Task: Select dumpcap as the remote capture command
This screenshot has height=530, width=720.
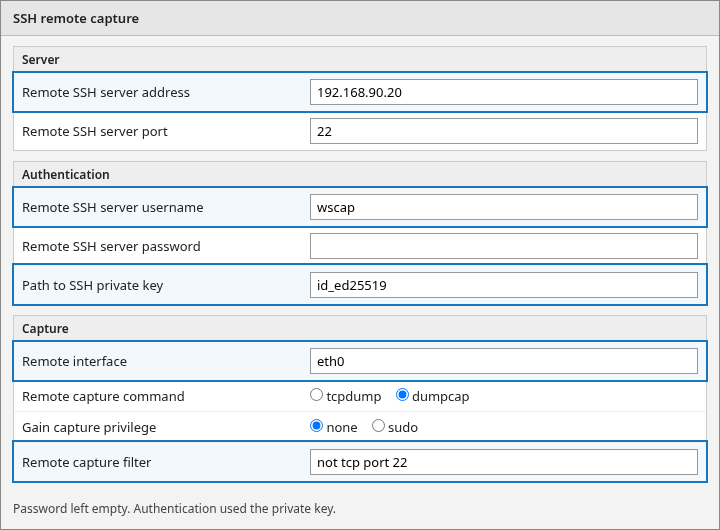Action: [402, 395]
